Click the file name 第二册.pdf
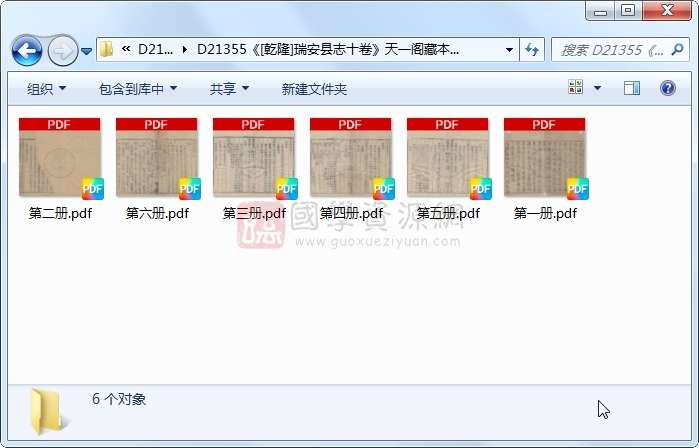699x448 pixels. pos(60,213)
